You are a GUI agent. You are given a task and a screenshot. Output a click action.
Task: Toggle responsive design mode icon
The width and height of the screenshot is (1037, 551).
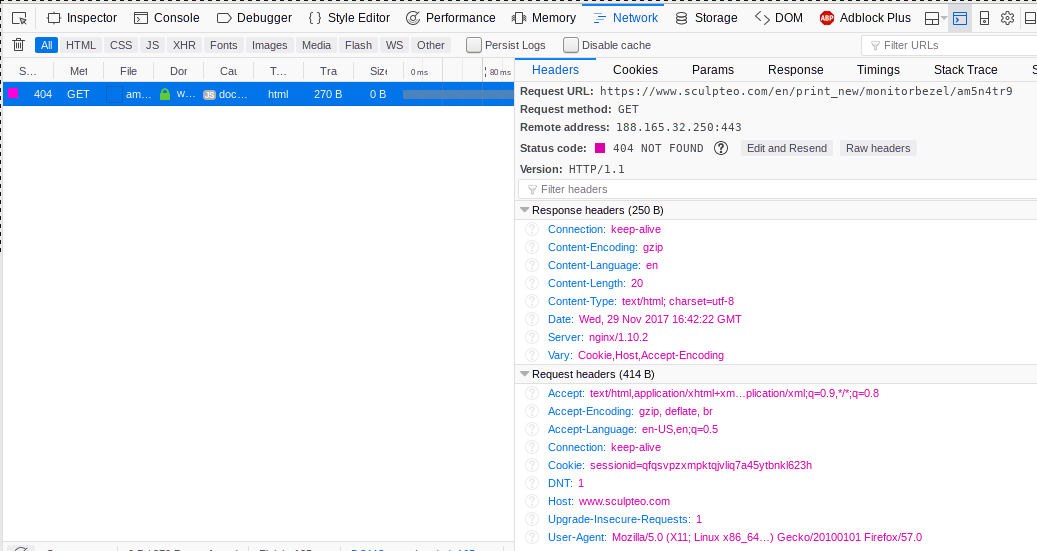click(984, 18)
